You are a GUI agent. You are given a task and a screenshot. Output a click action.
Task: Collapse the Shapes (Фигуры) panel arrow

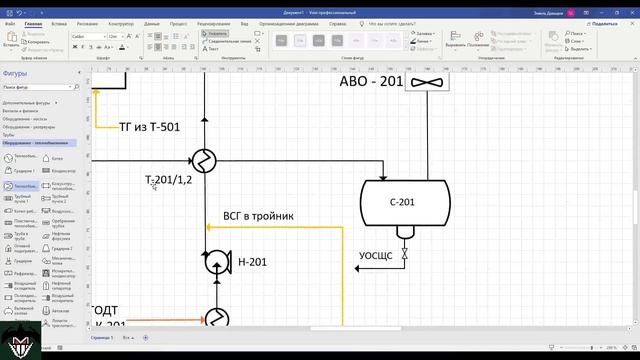[x=79, y=73]
